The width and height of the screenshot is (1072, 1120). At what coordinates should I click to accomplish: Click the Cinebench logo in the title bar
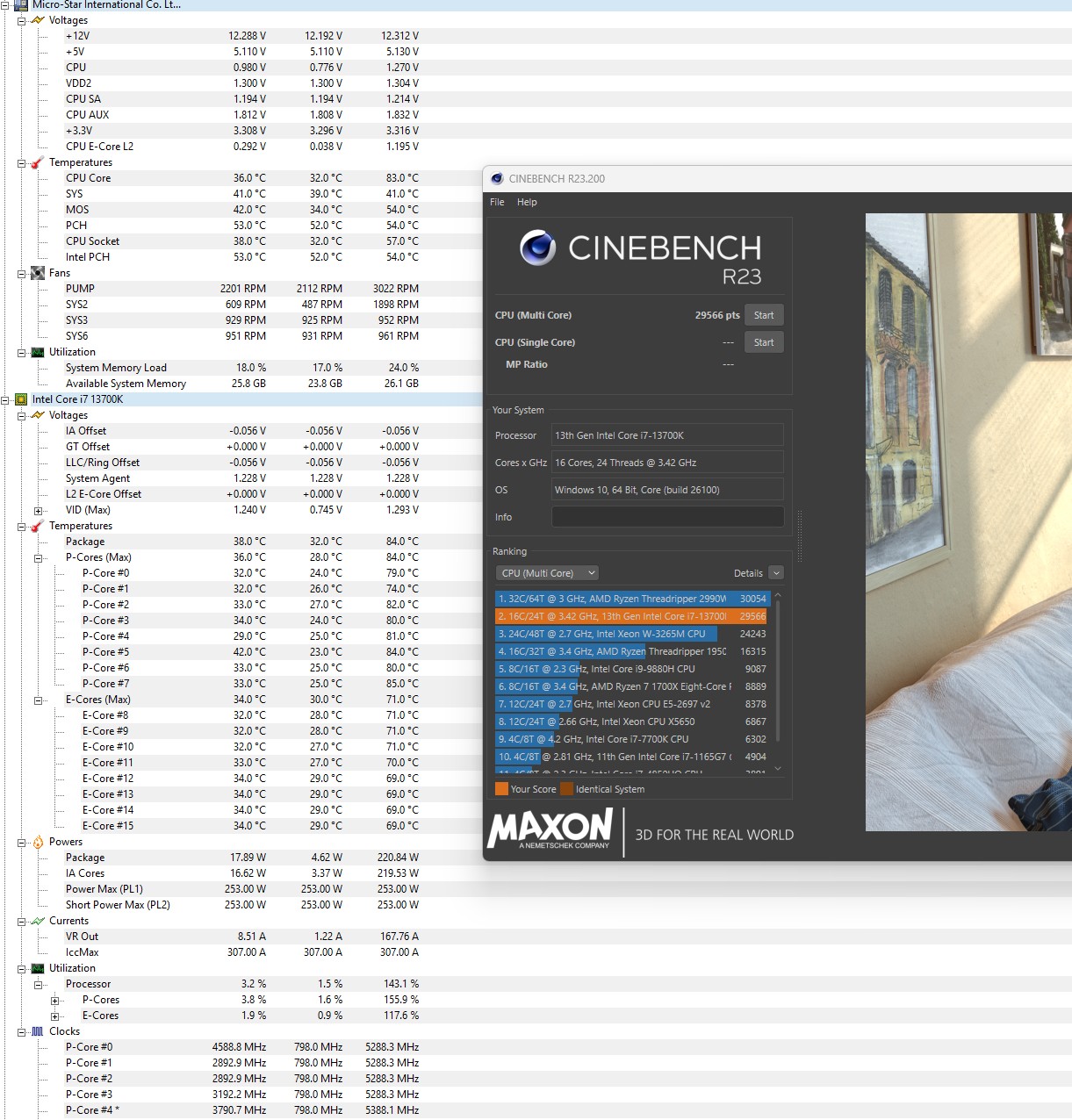[x=497, y=178]
